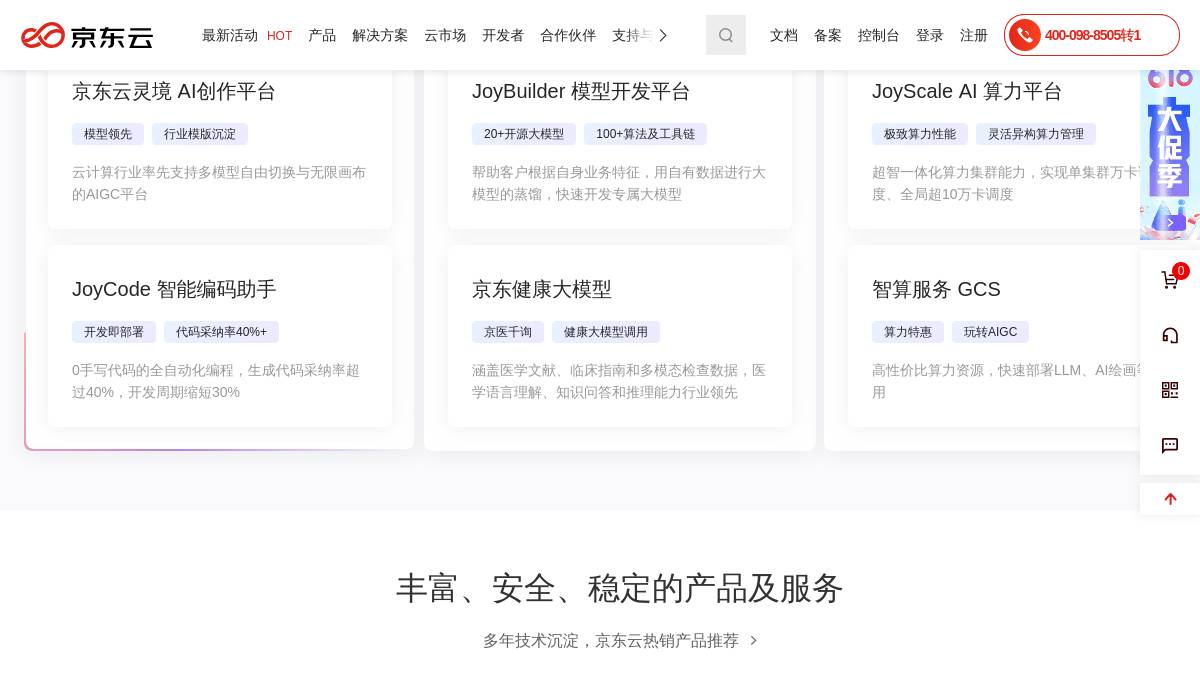Open the 云市场 menu

[445, 35]
